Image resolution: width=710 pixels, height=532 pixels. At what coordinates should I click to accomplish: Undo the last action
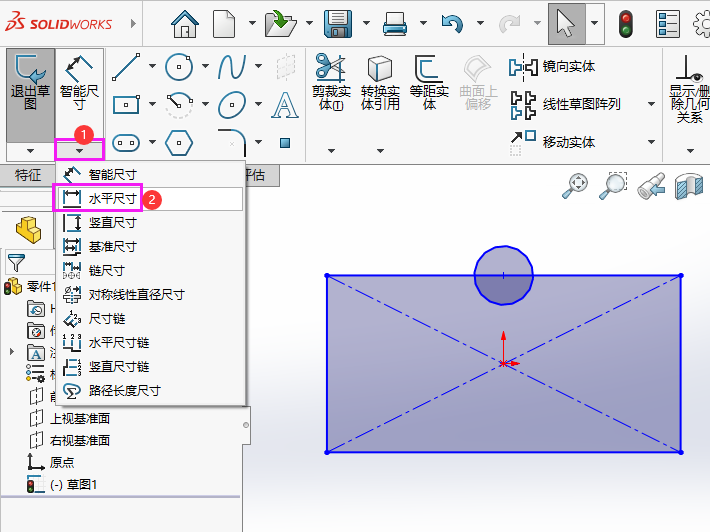[x=452, y=24]
